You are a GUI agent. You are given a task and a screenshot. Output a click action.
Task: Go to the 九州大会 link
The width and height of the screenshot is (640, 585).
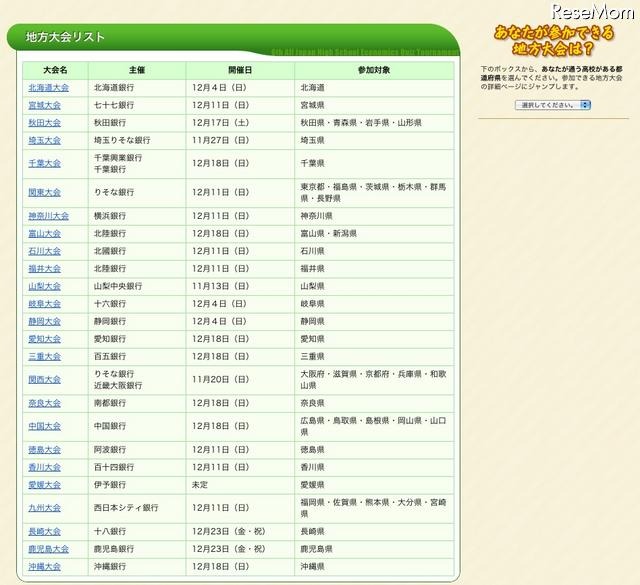pyautogui.click(x=44, y=508)
